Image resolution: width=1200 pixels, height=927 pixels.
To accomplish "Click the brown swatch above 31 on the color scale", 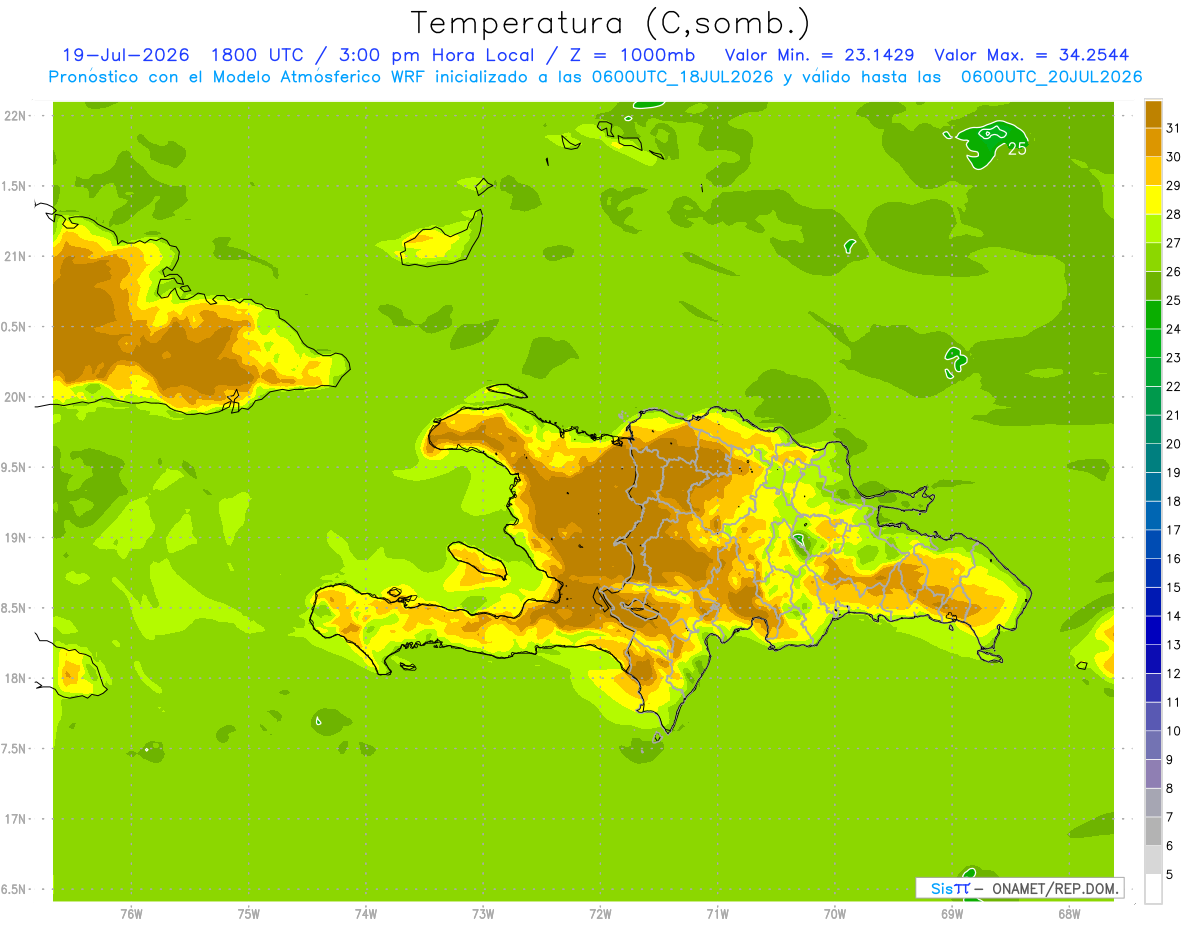I will click(x=1153, y=114).
